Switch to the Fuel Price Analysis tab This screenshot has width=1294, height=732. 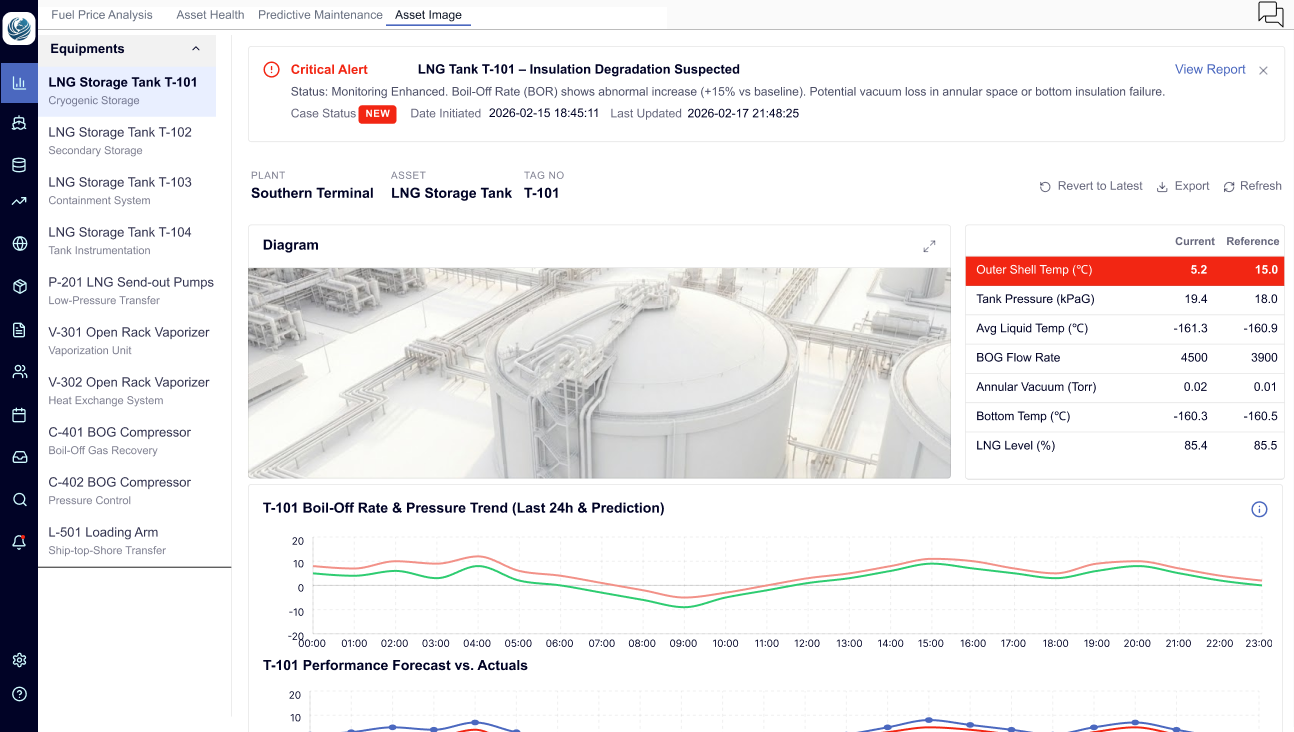coord(102,15)
